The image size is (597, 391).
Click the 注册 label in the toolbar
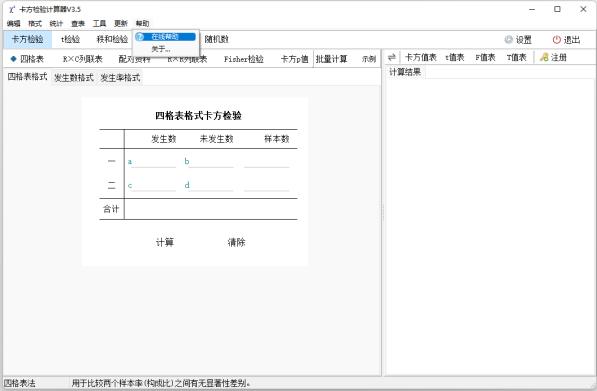[x=559, y=57]
